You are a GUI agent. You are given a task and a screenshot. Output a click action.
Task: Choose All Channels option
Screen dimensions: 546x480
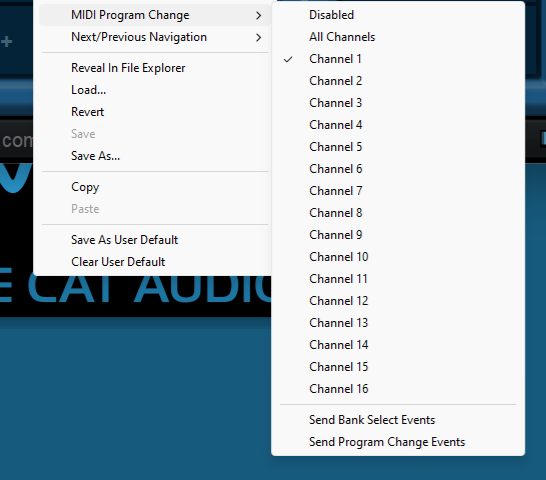(398, 37)
